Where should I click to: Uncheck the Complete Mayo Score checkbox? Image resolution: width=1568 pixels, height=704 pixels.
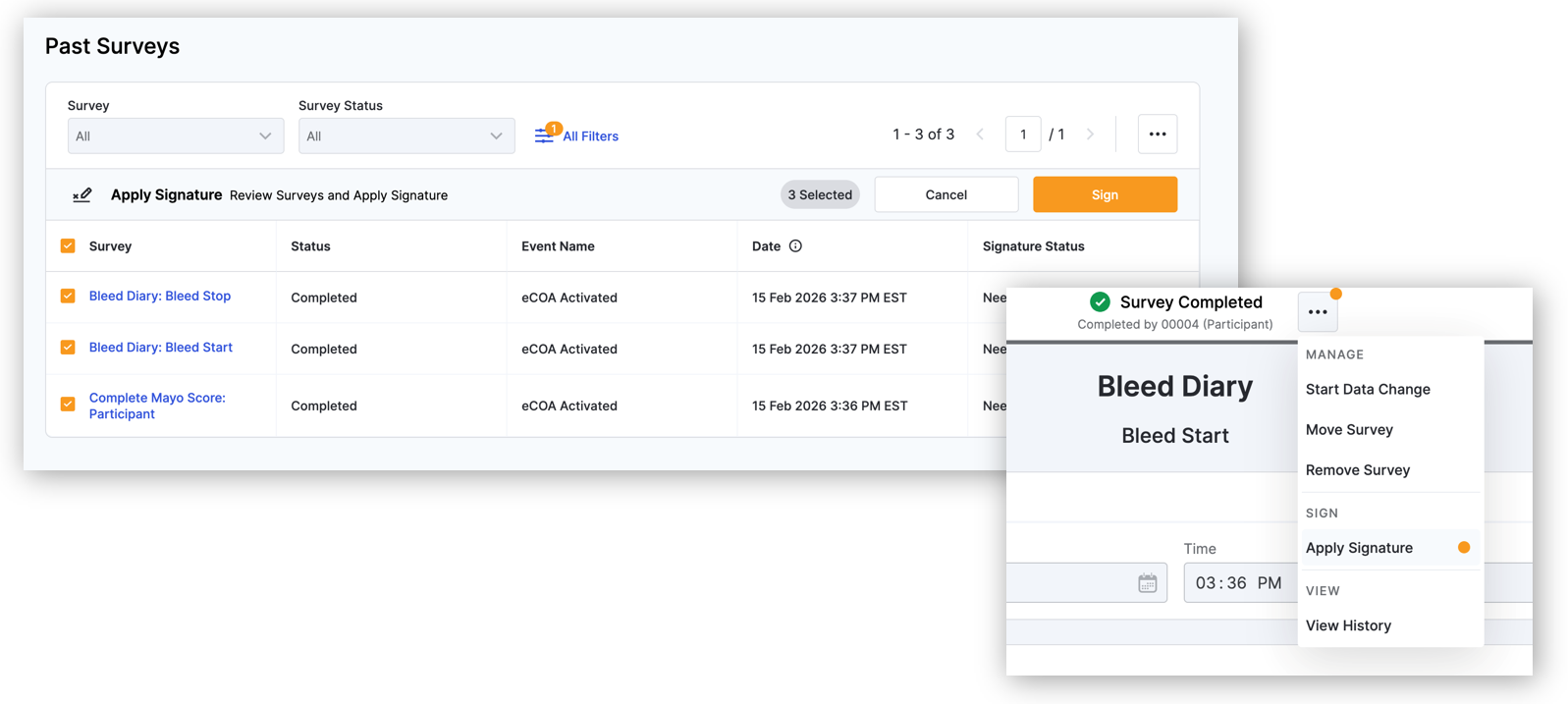68,405
